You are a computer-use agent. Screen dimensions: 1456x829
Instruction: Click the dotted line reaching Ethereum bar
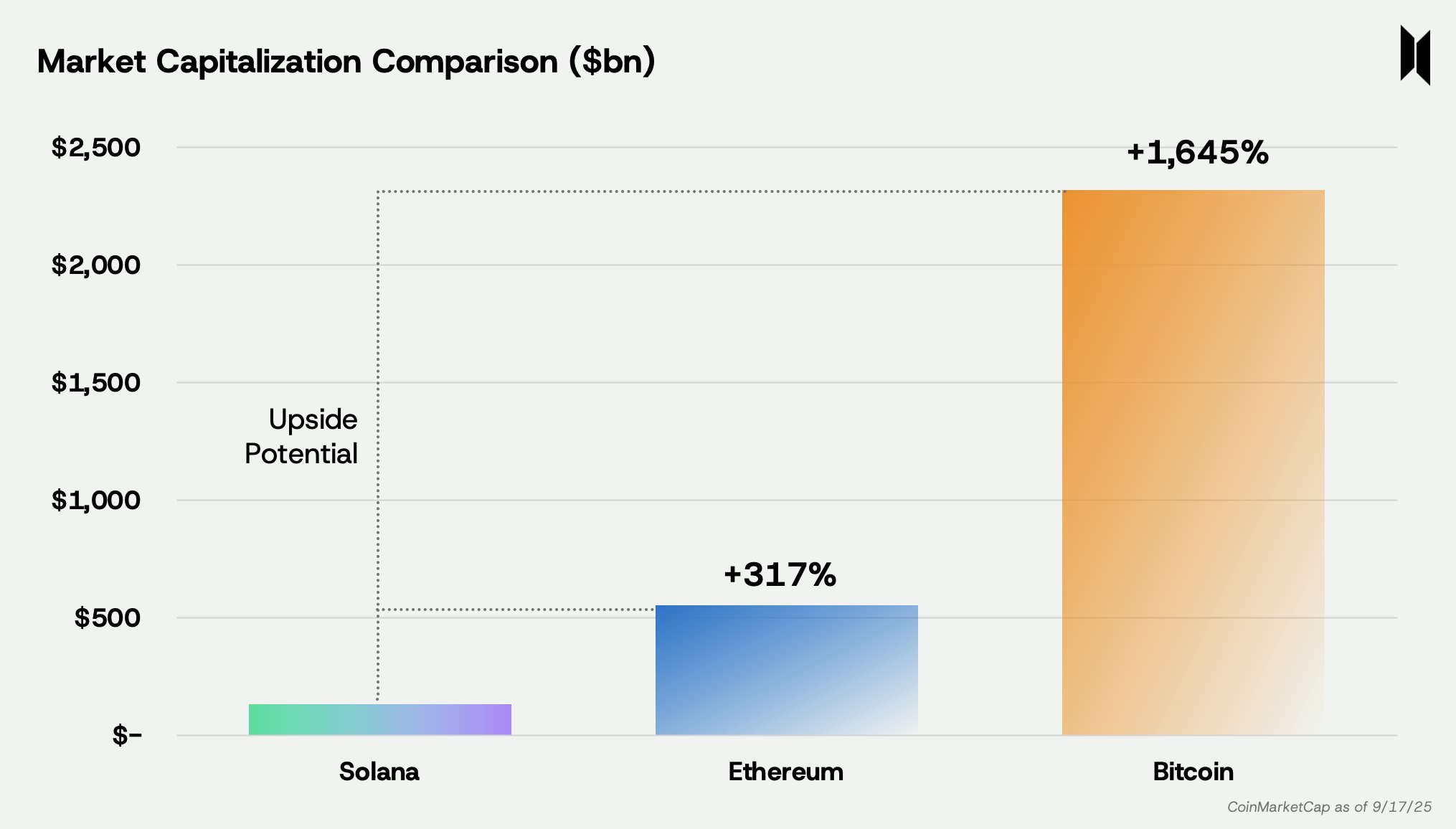tap(516, 610)
